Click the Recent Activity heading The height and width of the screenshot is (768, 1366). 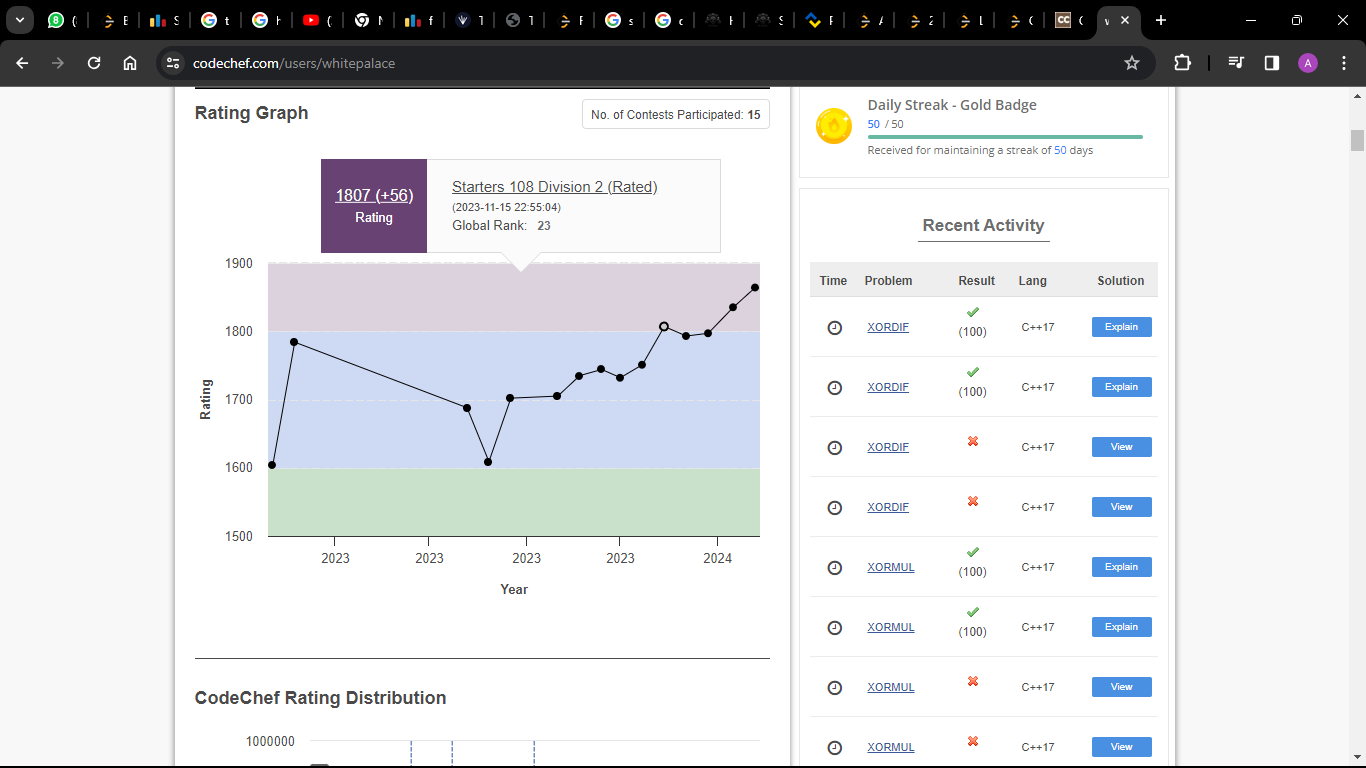(x=983, y=226)
